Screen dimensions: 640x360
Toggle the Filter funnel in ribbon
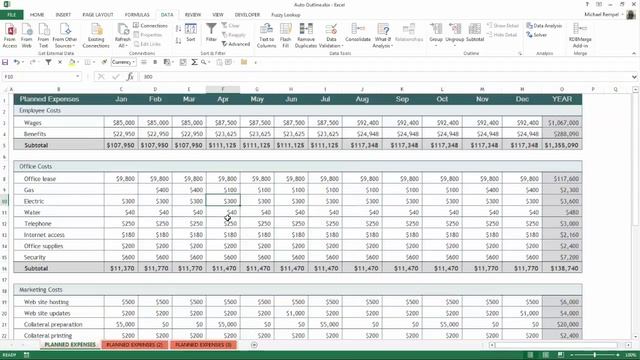tap(211, 33)
